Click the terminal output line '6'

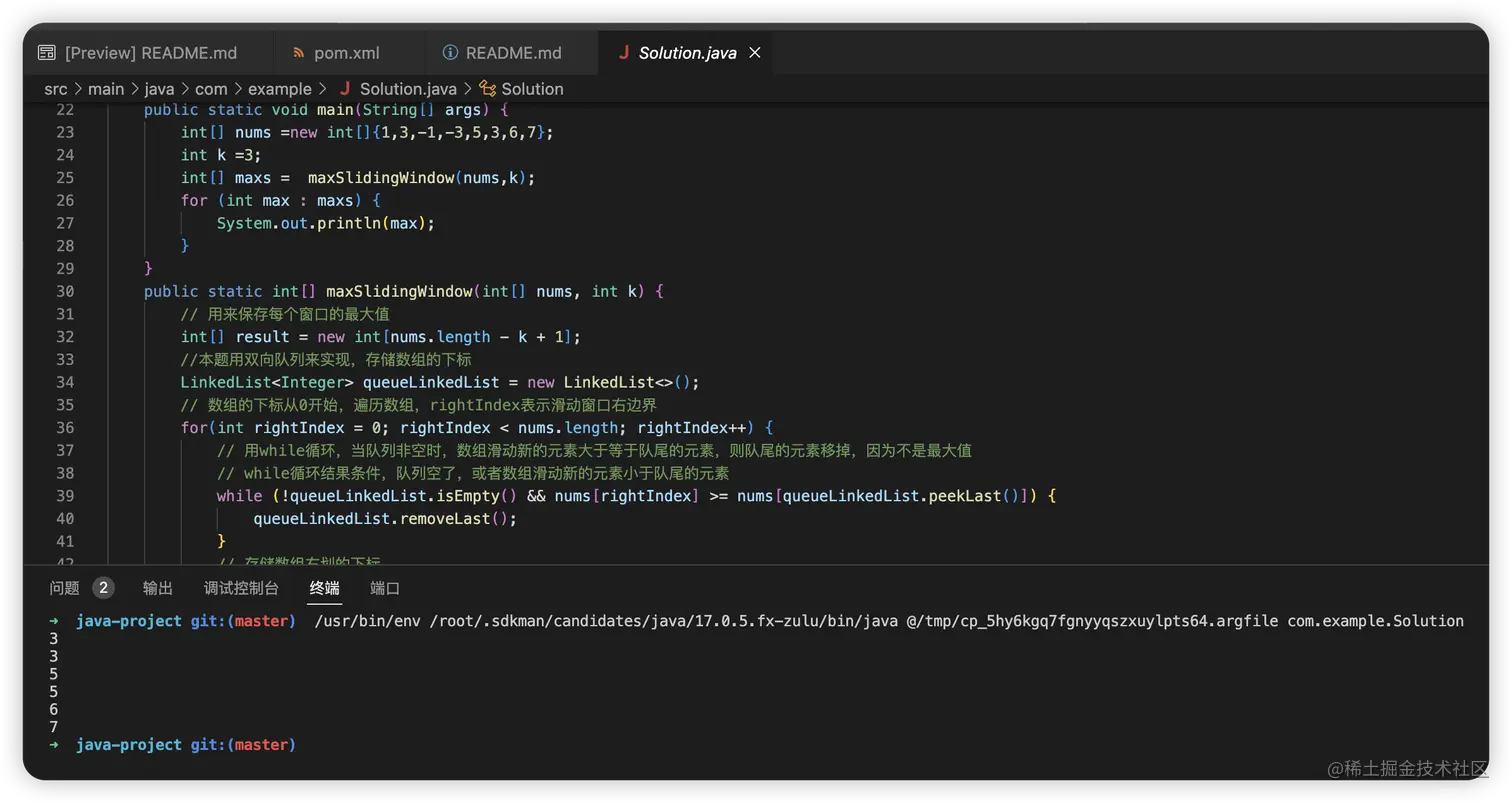click(53, 709)
